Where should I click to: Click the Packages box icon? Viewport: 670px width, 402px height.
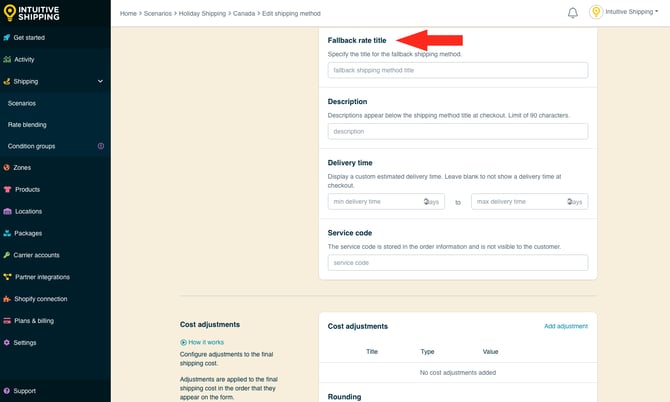[8, 233]
